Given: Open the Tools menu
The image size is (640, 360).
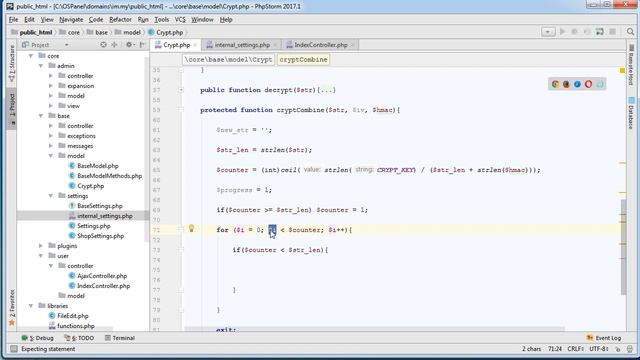Looking at the screenshot, I should [x=161, y=20].
